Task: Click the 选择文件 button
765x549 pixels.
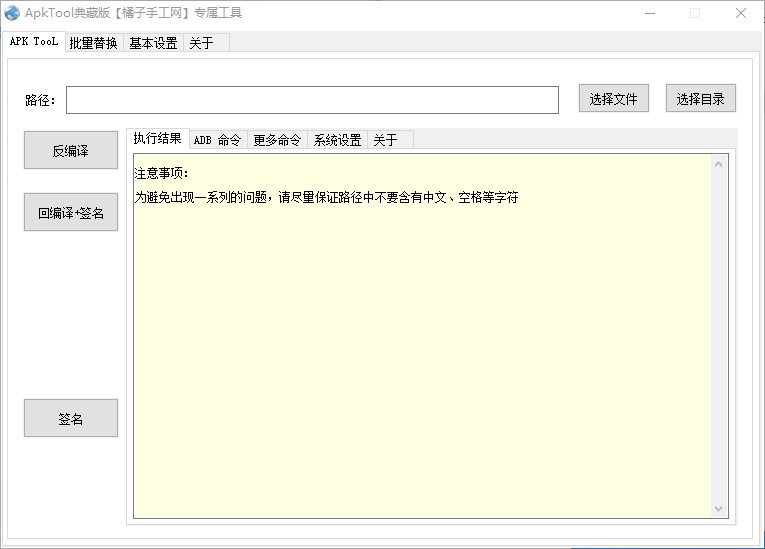Action: 614,99
